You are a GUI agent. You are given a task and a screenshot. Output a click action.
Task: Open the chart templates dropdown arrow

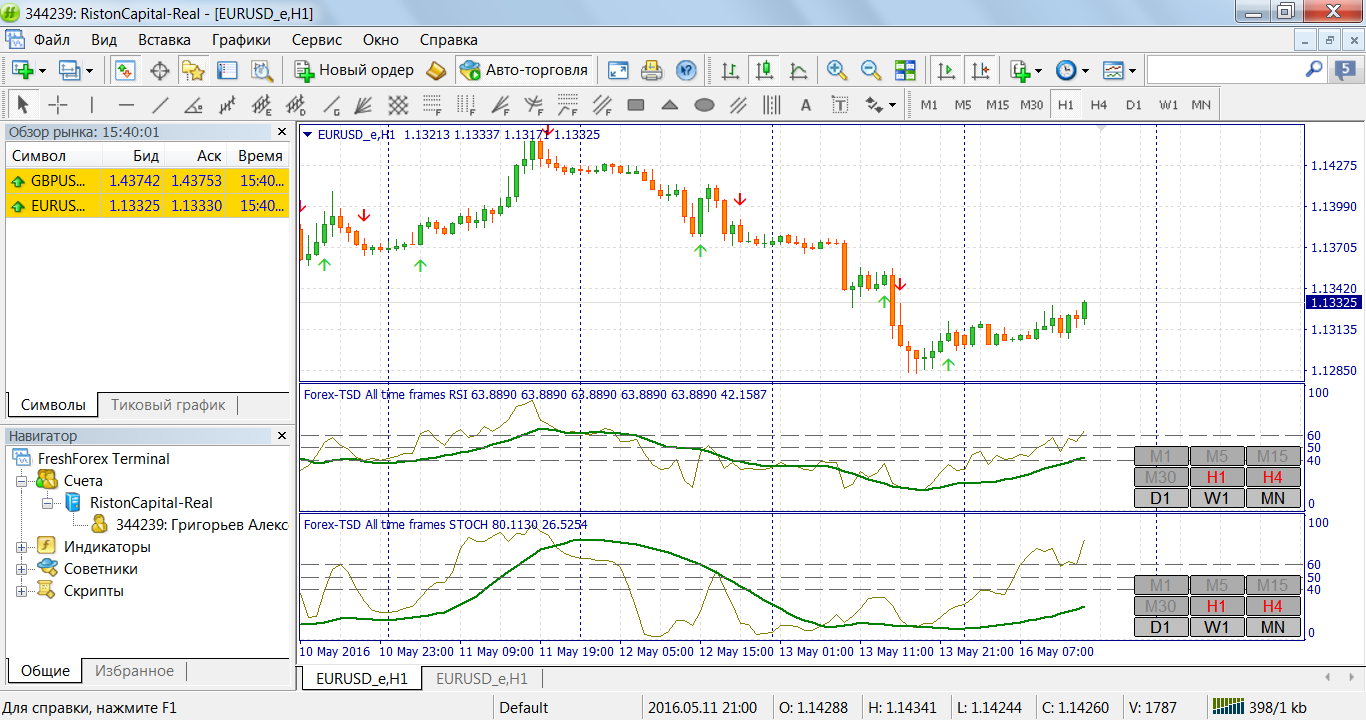tap(1133, 71)
